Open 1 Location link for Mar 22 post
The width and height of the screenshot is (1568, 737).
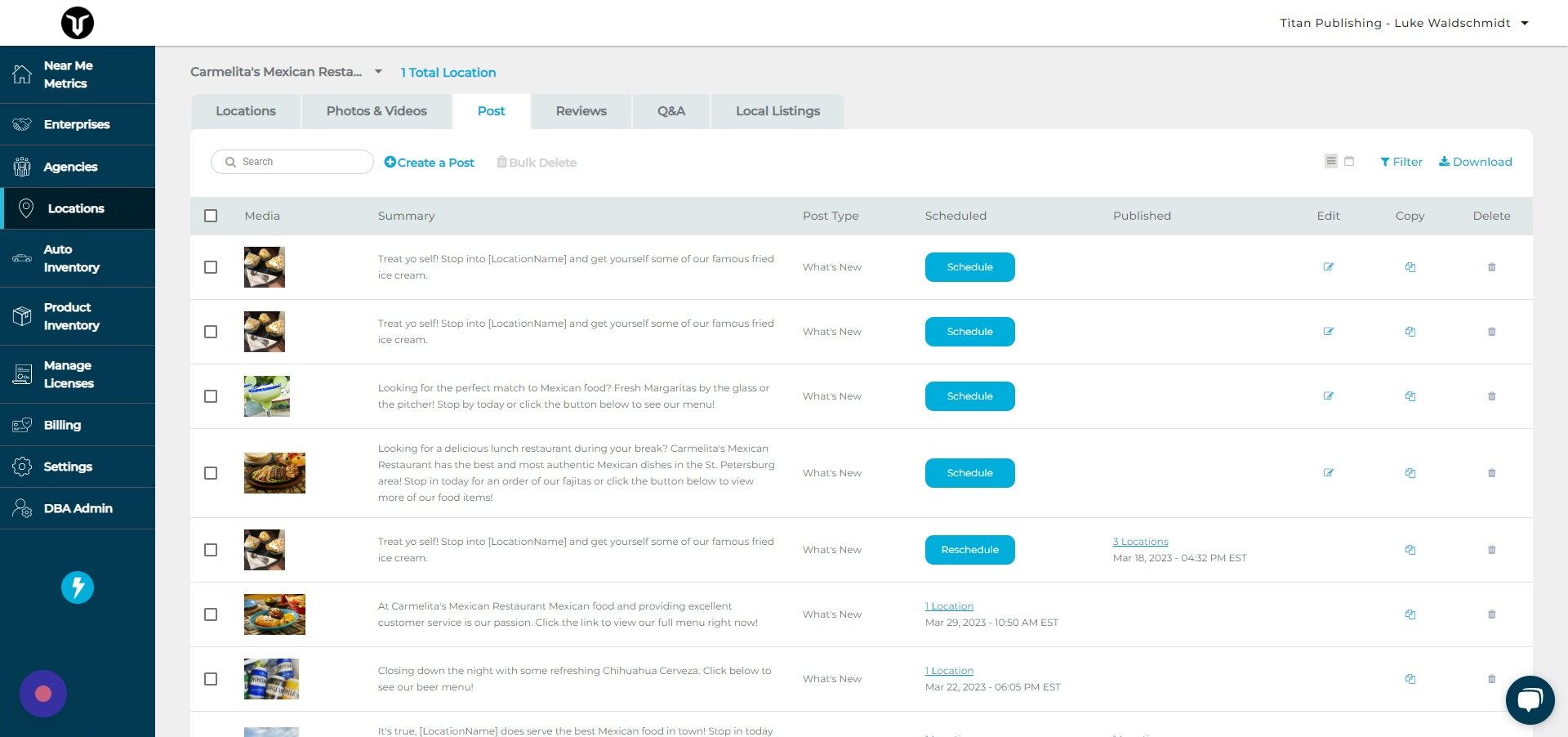tap(950, 671)
